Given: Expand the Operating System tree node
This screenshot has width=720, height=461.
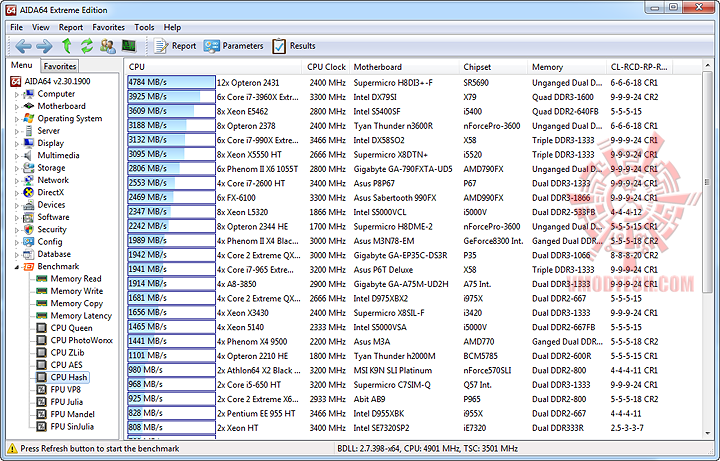Looking at the screenshot, I should pyautogui.click(x=17, y=119).
